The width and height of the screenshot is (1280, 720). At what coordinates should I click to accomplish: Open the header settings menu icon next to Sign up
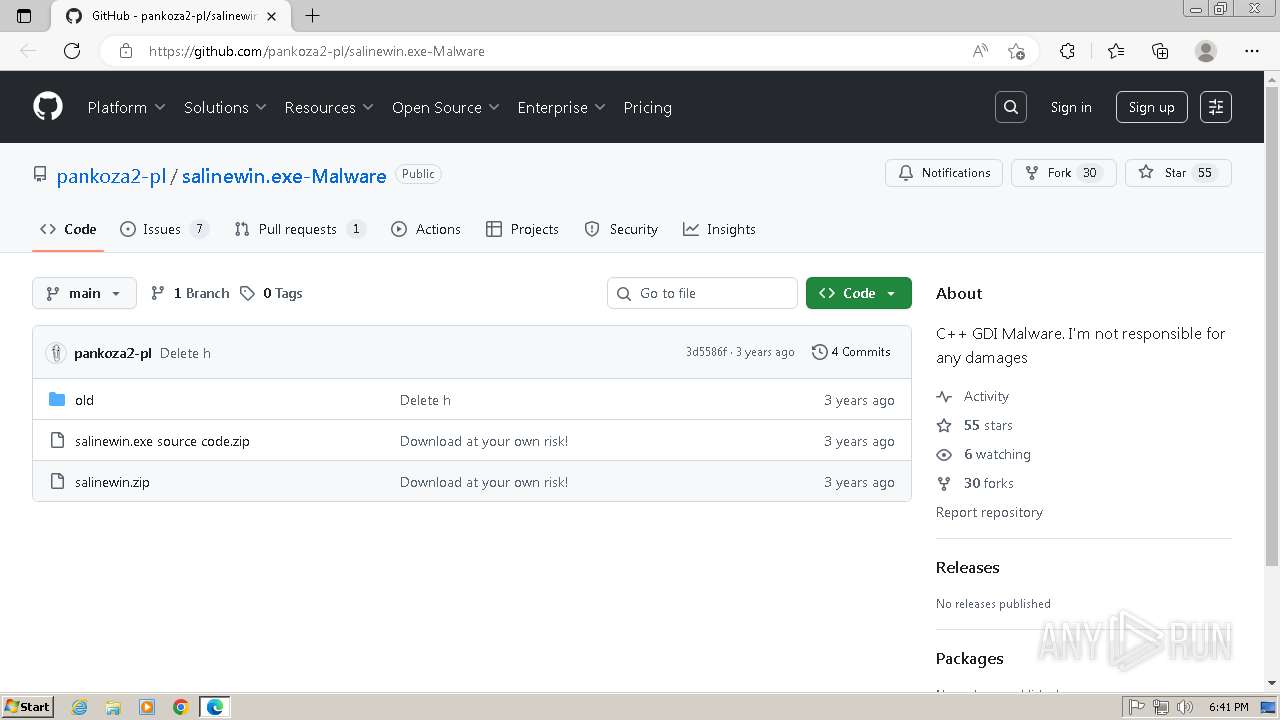point(1216,107)
